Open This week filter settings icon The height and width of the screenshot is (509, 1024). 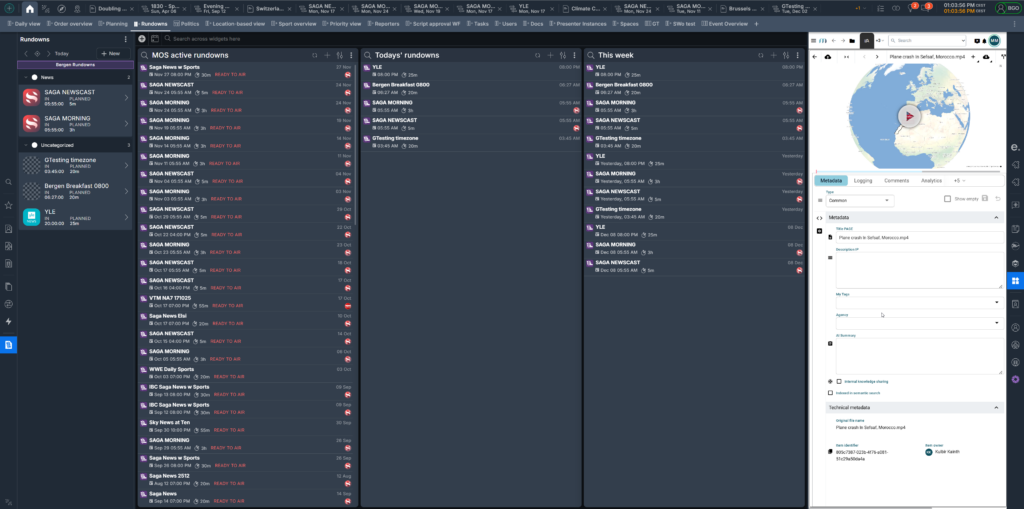point(786,56)
